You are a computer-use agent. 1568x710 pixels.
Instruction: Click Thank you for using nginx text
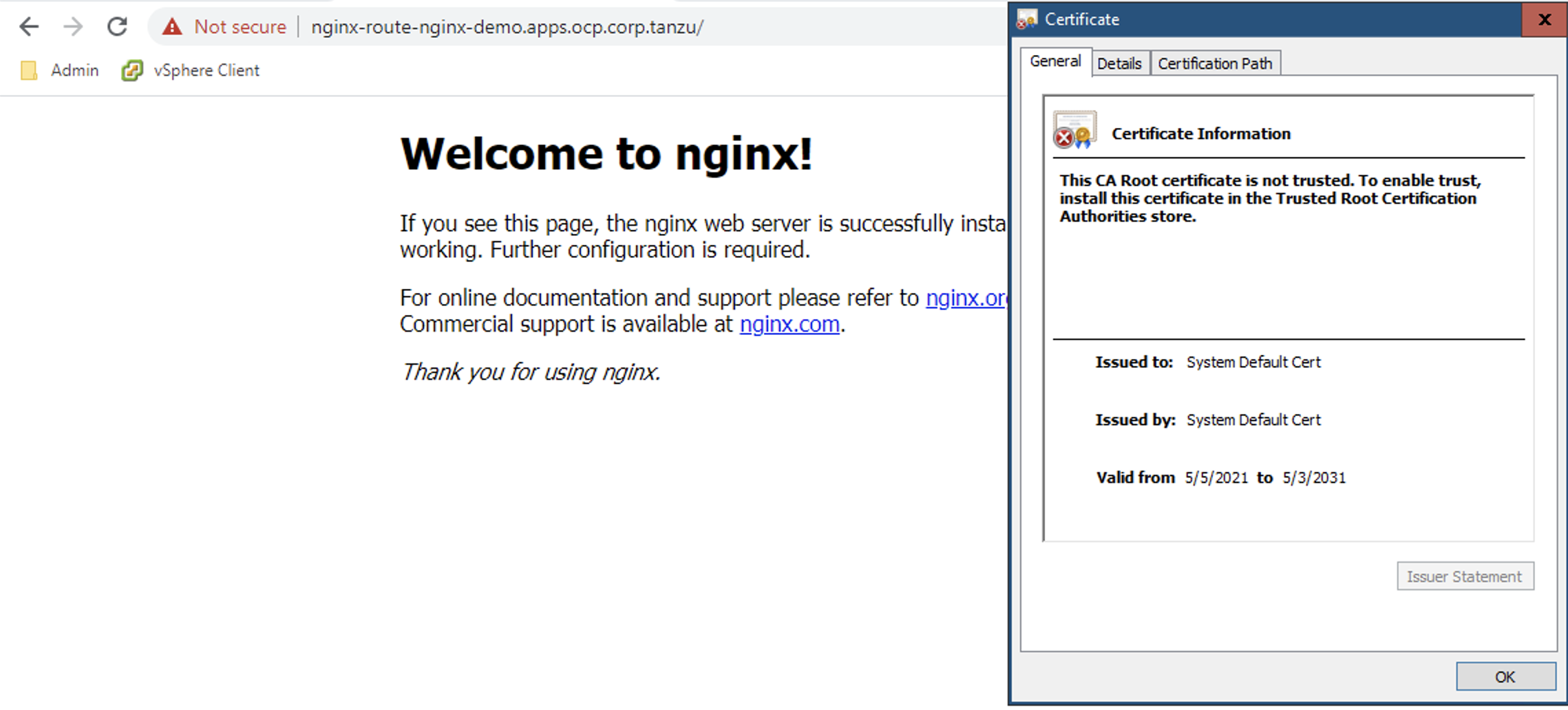531,372
